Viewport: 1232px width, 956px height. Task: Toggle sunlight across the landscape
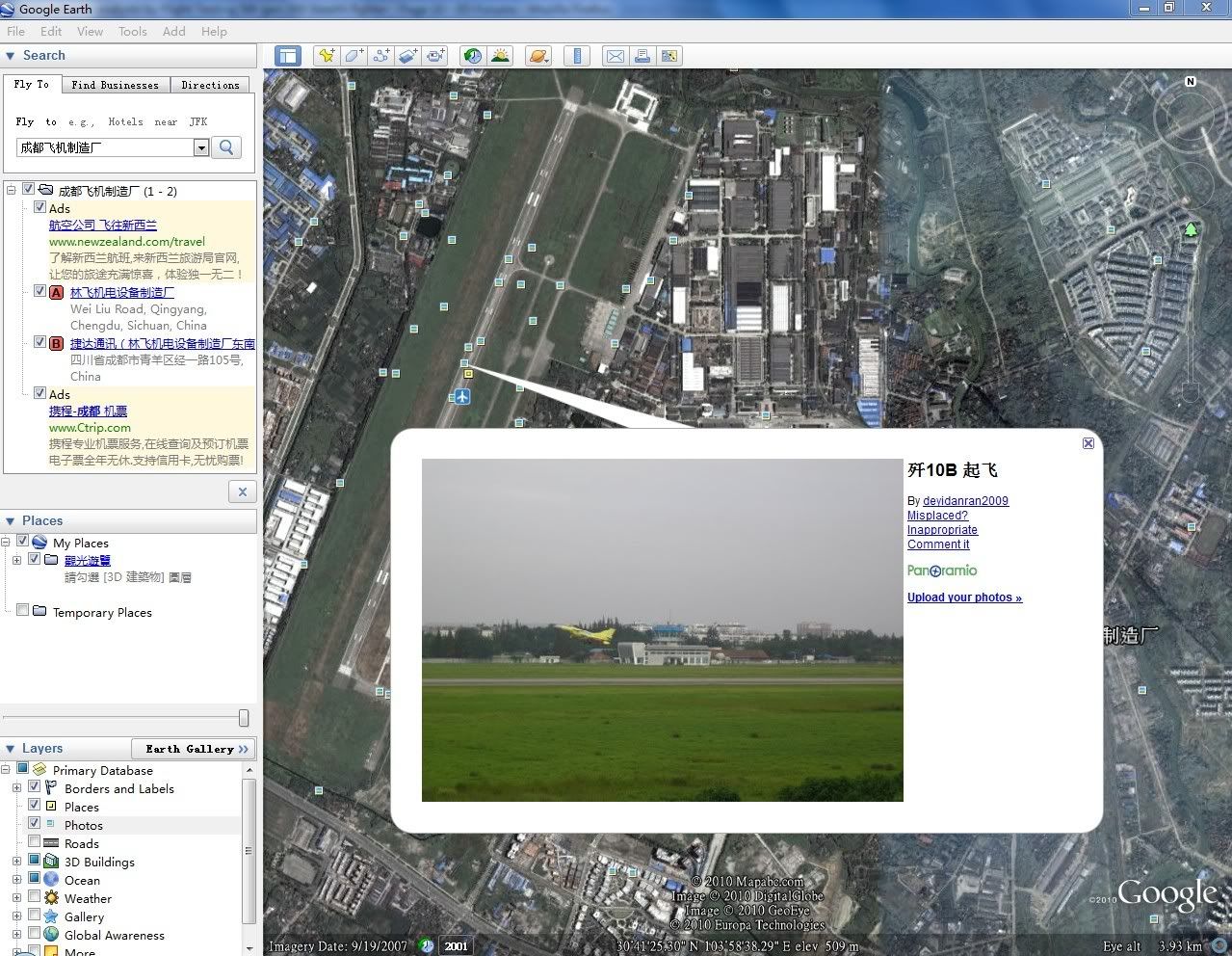tap(500, 56)
